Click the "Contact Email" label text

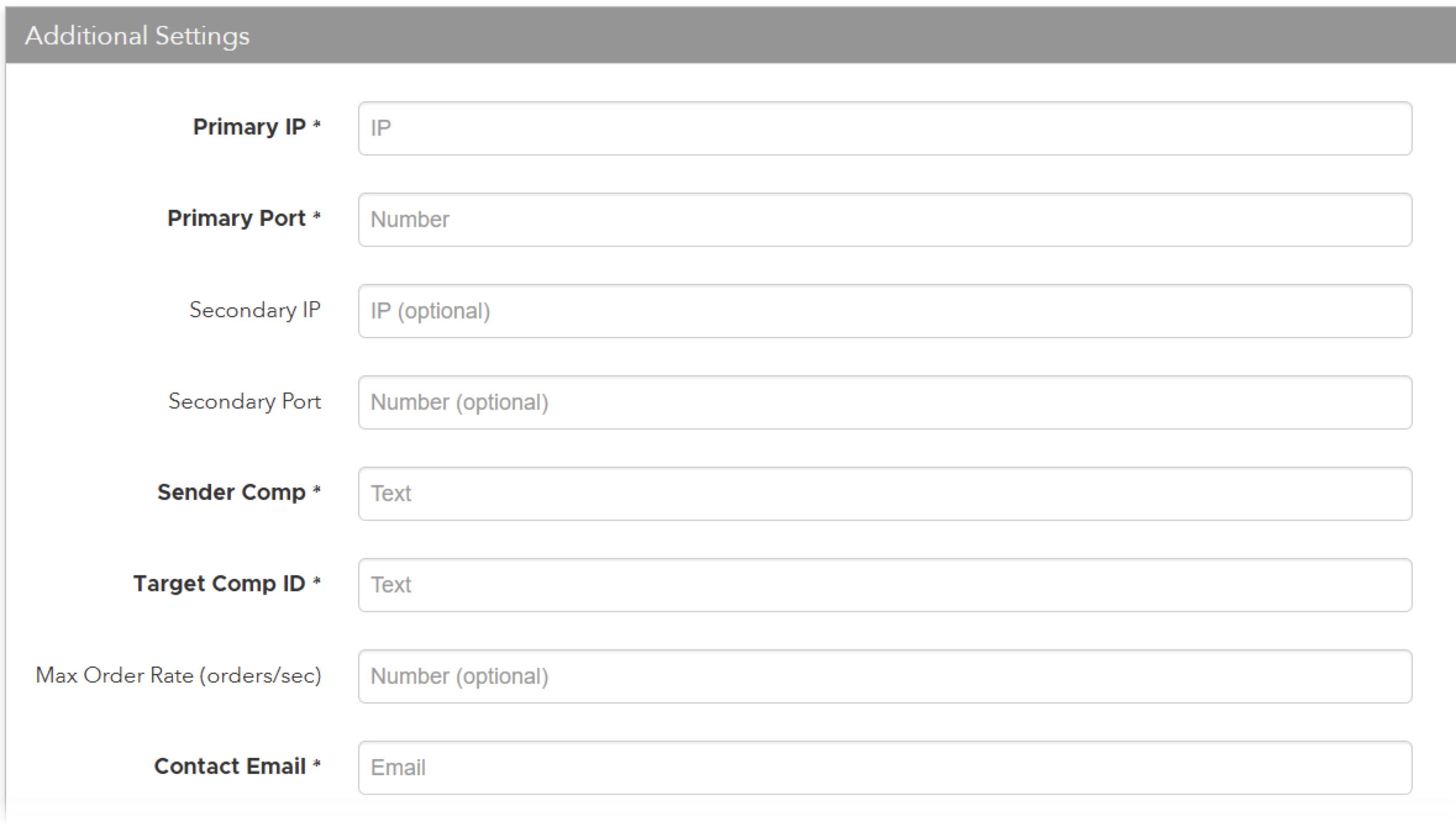tap(230, 766)
